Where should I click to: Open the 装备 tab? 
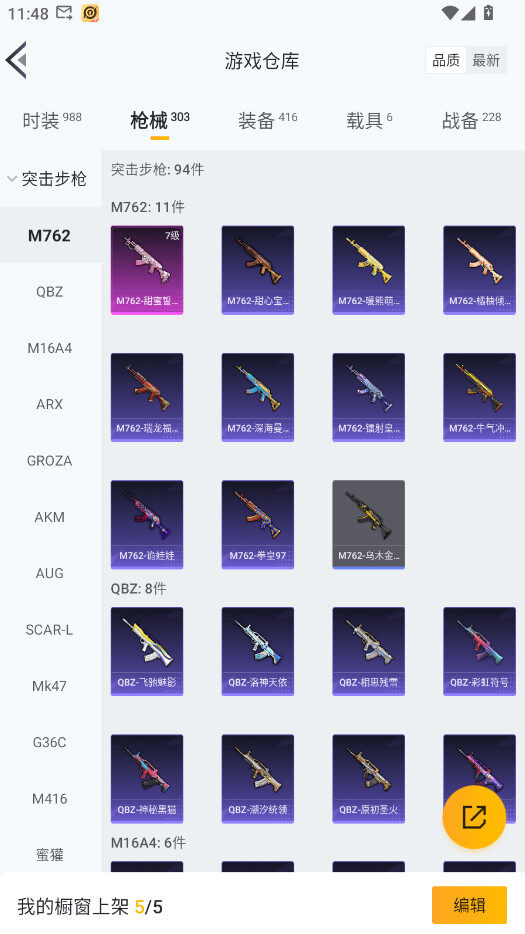(268, 120)
